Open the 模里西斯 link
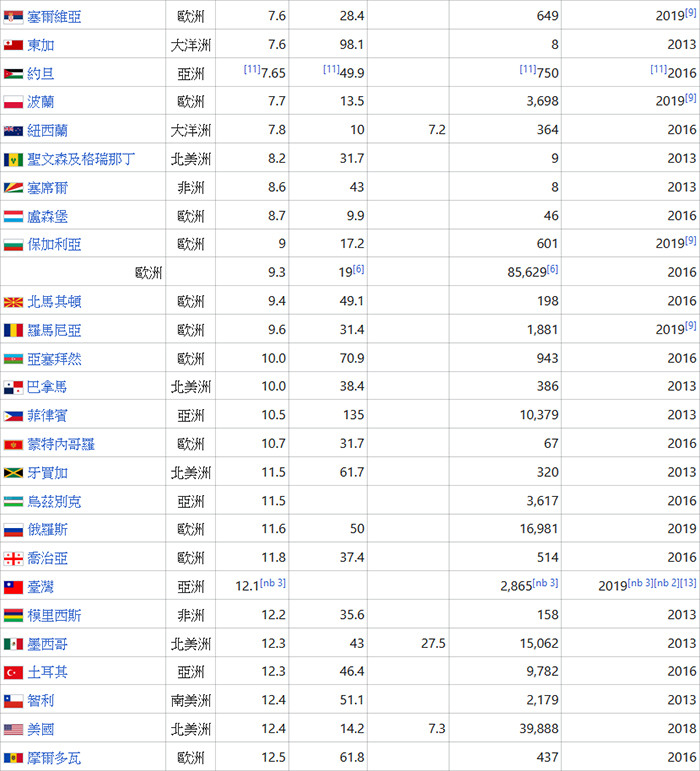The image size is (700, 771). pyautogui.click(x=54, y=616)
